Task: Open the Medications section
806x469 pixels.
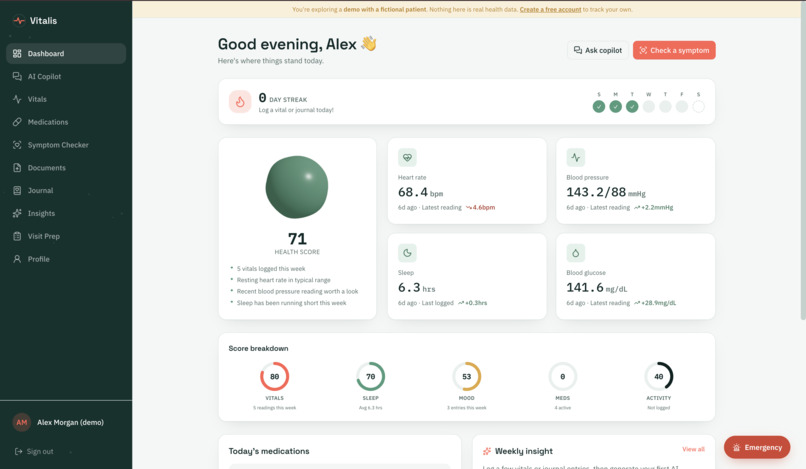Action: [x=66, y=122]
